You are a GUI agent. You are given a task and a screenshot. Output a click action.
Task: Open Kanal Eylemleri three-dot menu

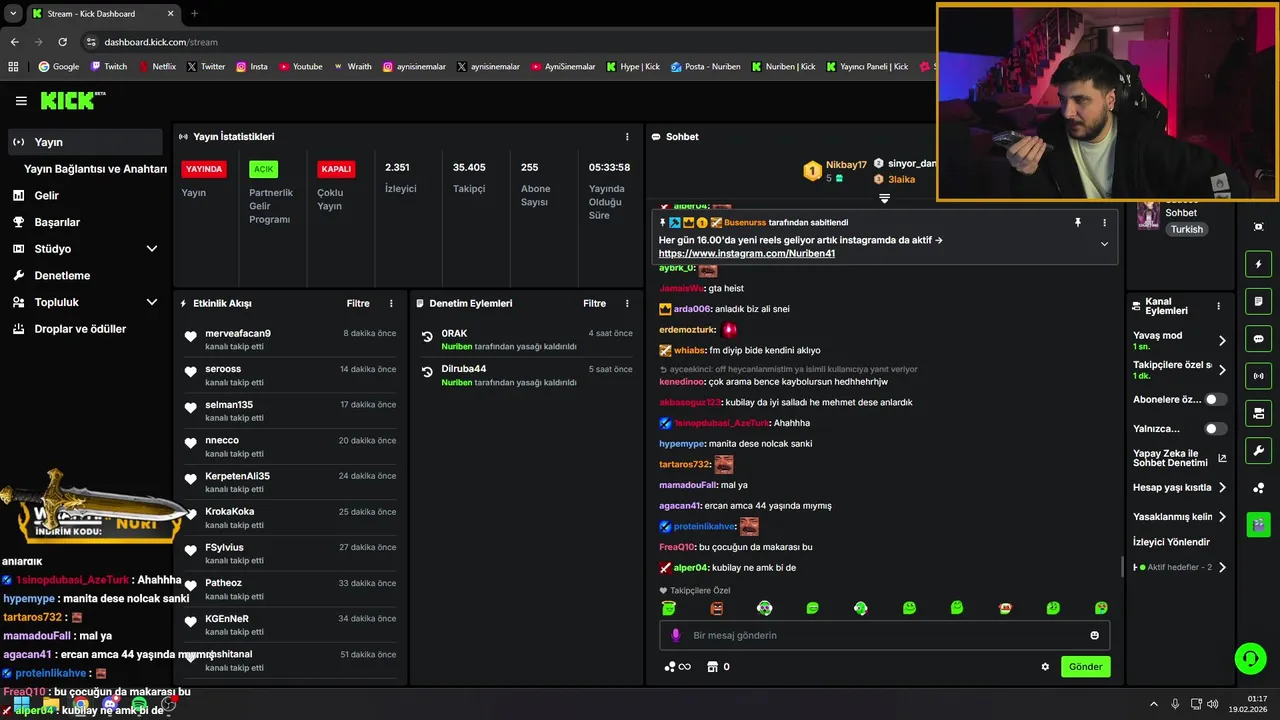1218,306
